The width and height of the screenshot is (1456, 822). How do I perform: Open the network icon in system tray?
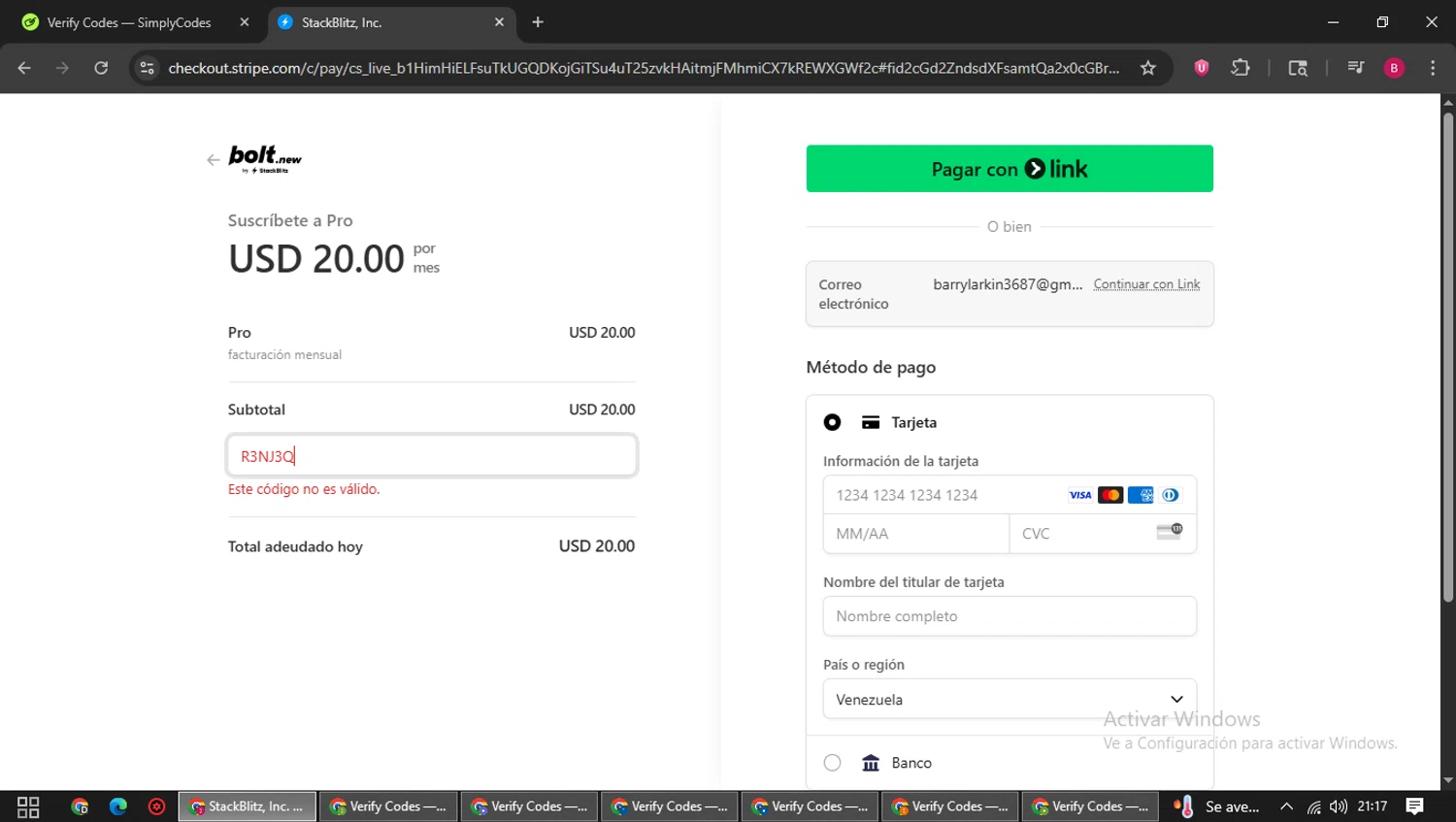[x=1313, y=806]
